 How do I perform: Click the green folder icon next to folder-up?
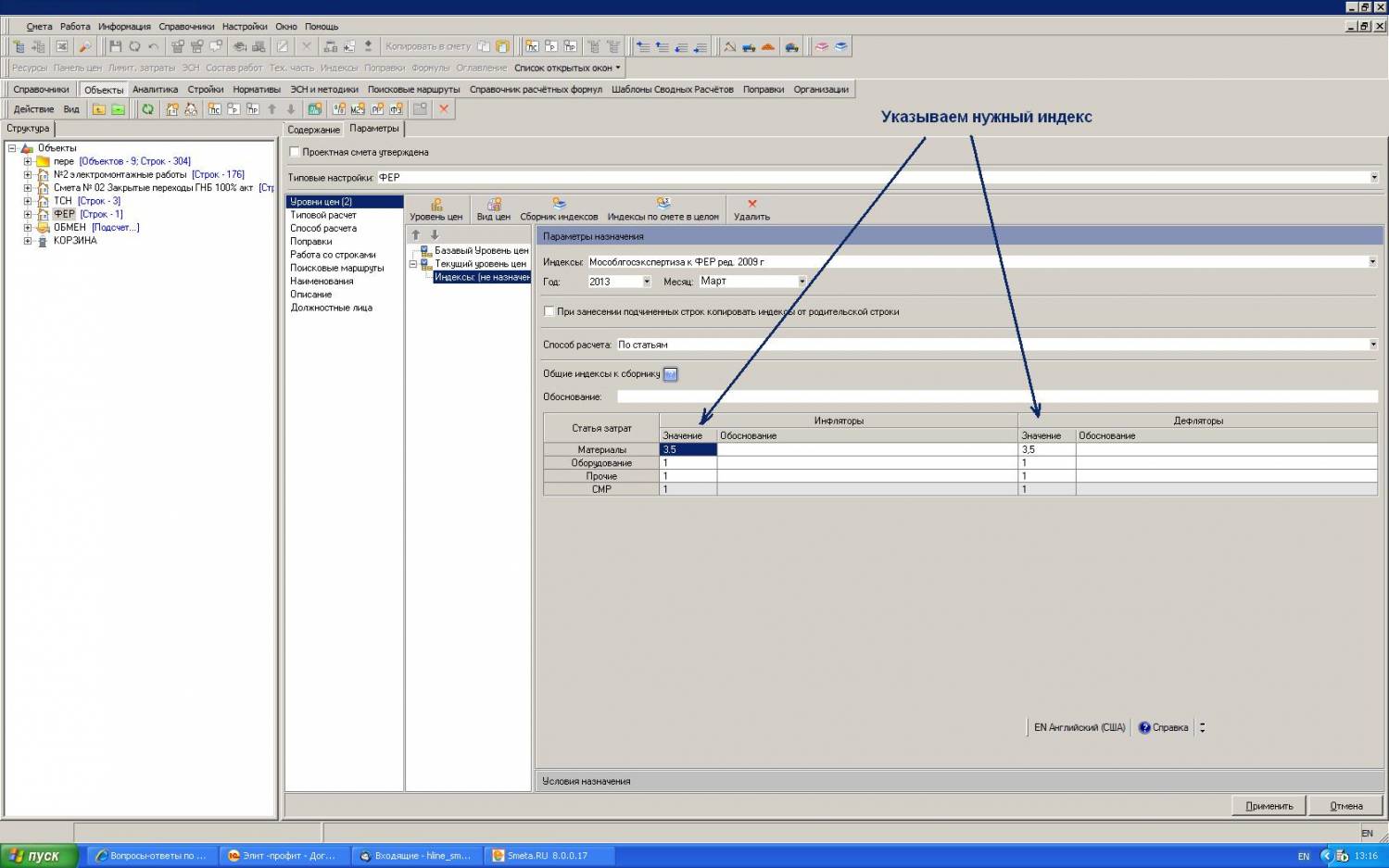pos(118,109)
